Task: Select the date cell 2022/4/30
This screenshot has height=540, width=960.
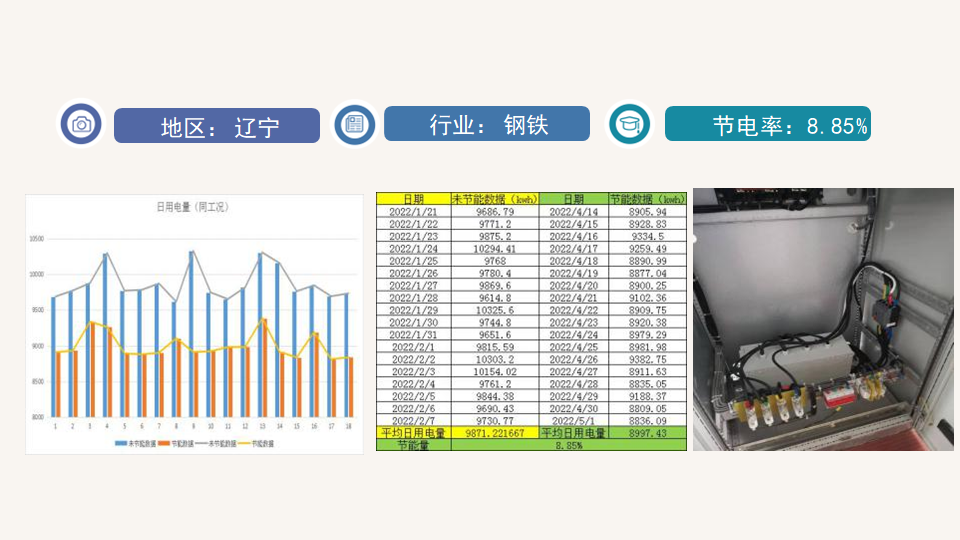Action: [x=574, y=408]
